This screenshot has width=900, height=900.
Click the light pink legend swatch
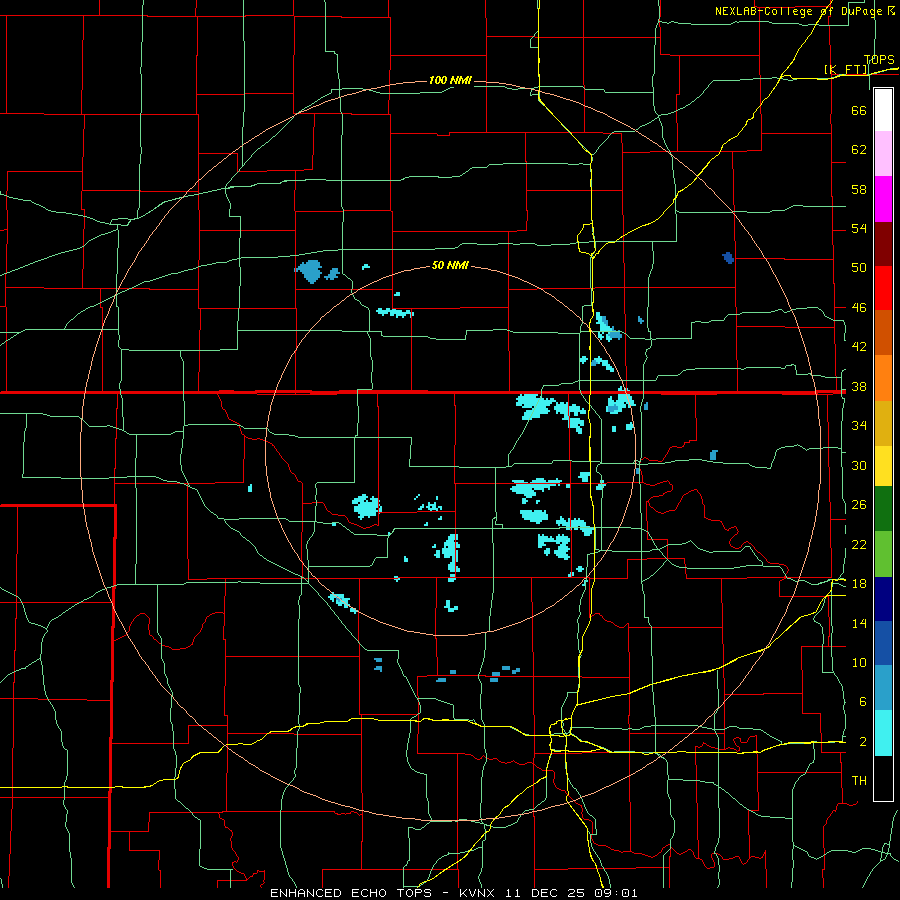point(883,154)
